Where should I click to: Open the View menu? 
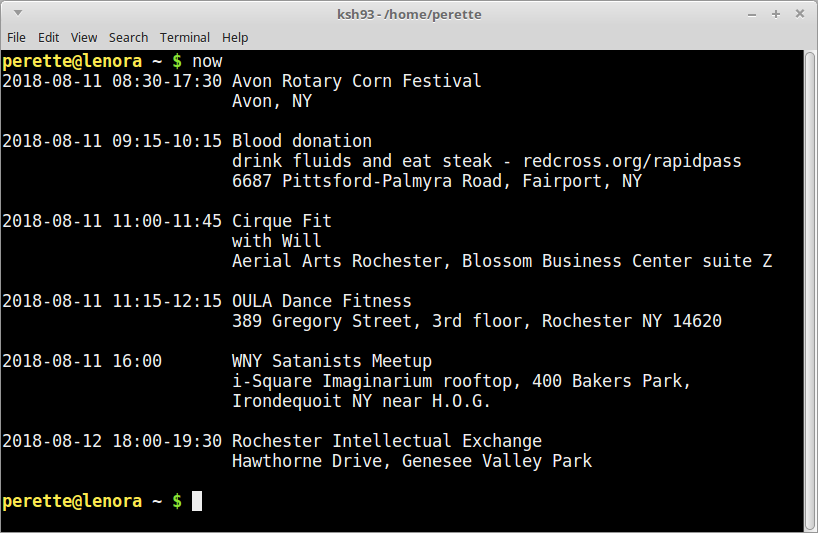click(84, 38)
